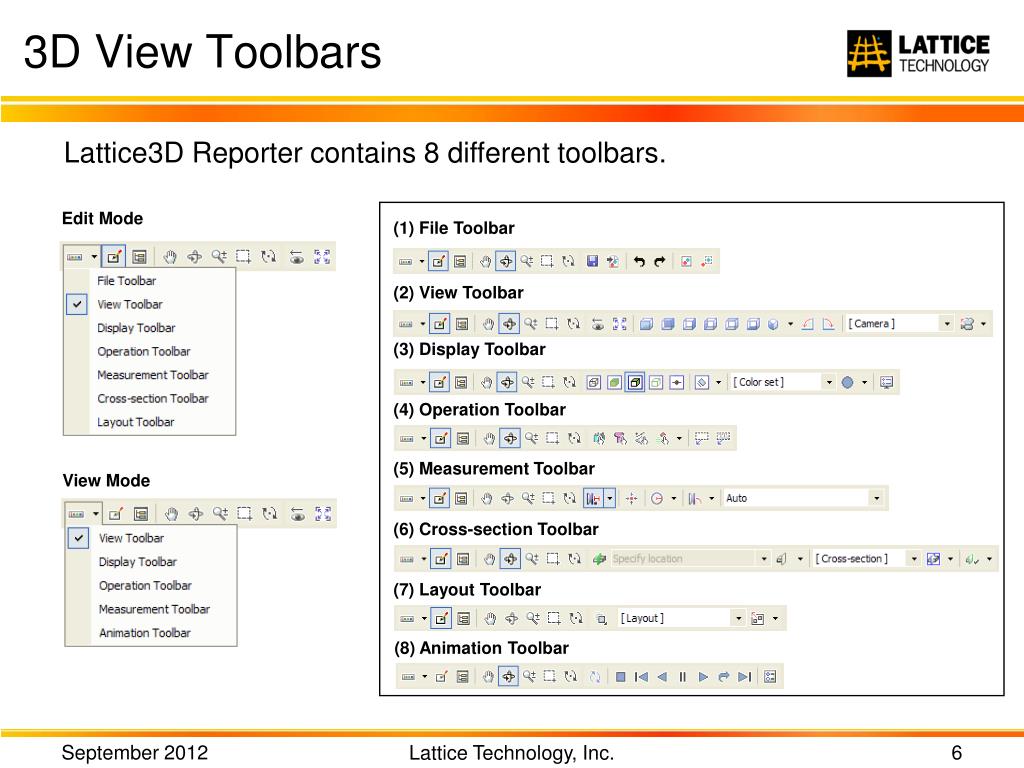Click the fit-all icon in Edit Mode toolbar

coord(322,257)
